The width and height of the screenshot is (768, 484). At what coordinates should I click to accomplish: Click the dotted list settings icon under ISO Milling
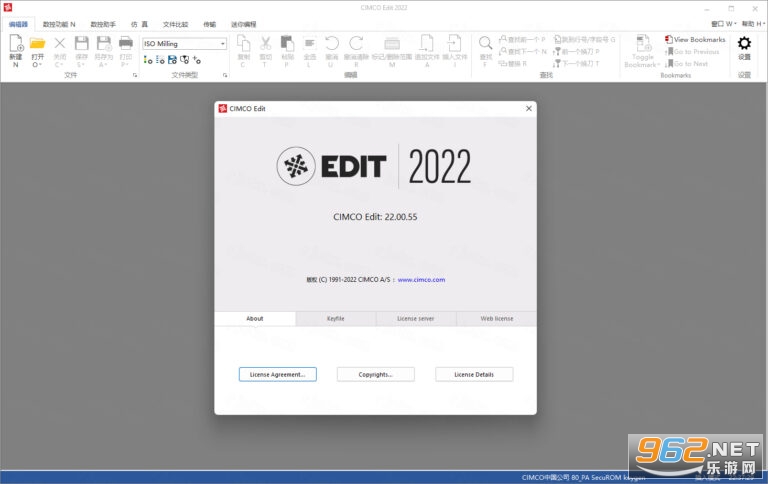[x=160, y=60]
